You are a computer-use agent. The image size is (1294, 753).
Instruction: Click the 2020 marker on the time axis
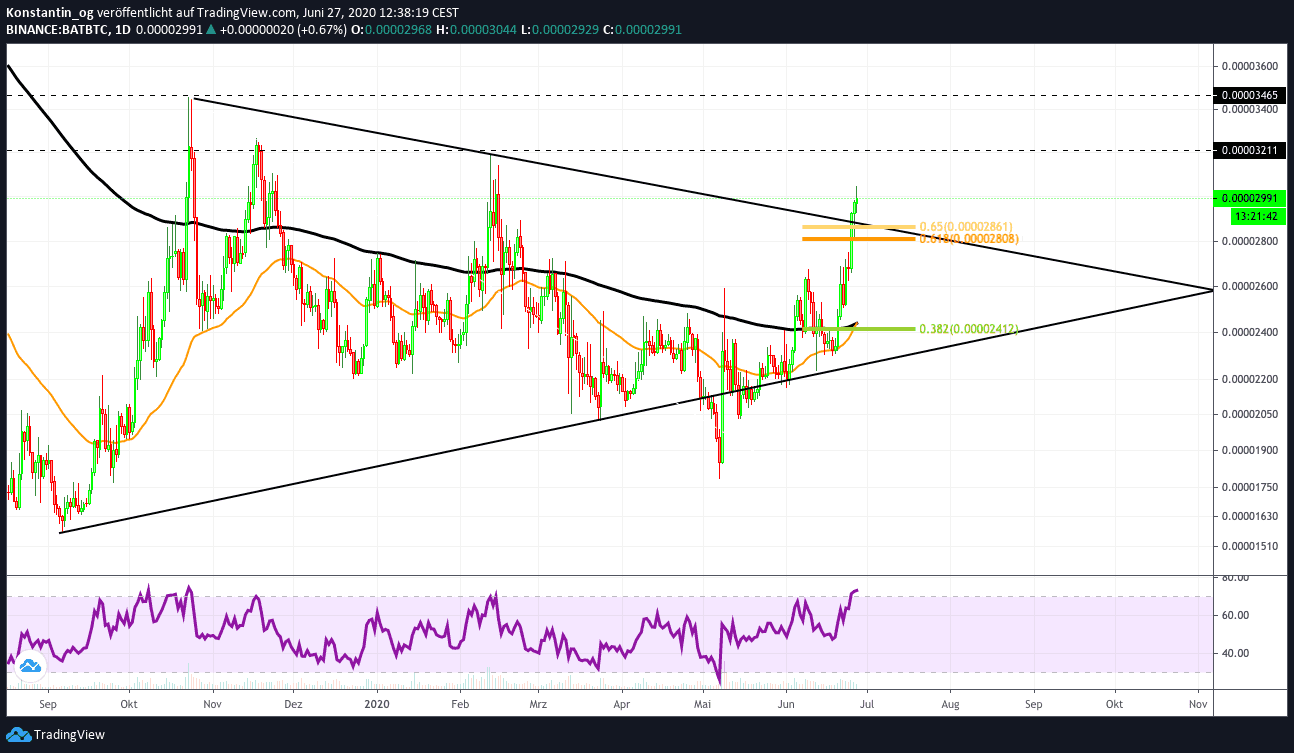coord(376,704)
